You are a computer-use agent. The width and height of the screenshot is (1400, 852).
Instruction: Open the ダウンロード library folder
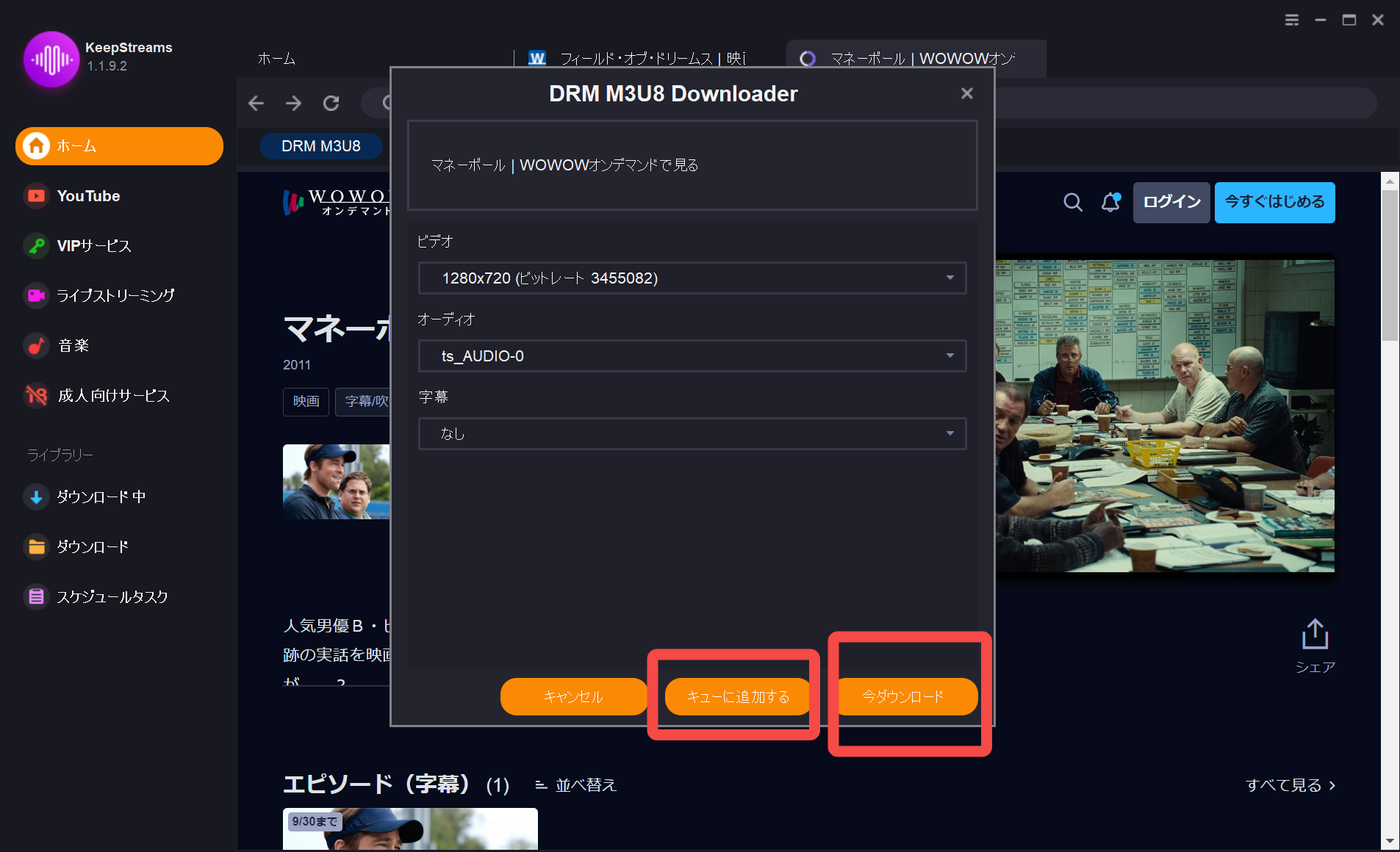pos(76,546)
